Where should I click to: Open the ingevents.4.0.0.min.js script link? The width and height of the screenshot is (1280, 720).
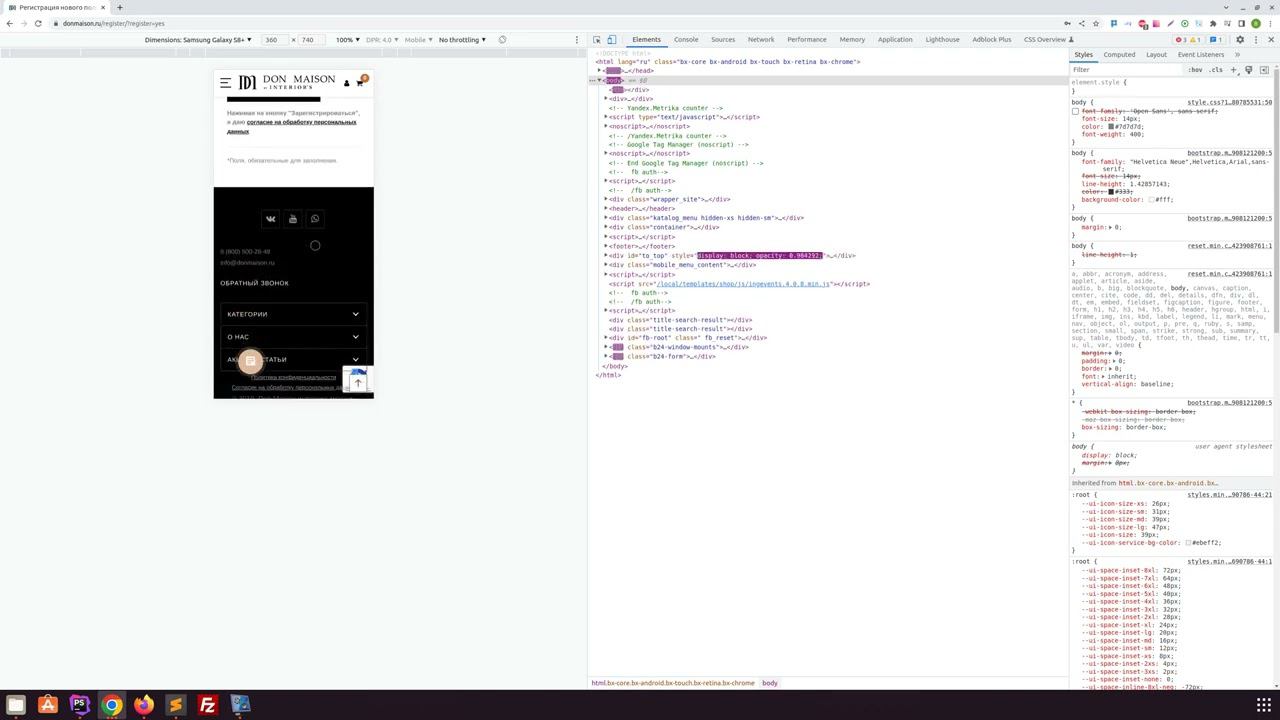[743, 284]
